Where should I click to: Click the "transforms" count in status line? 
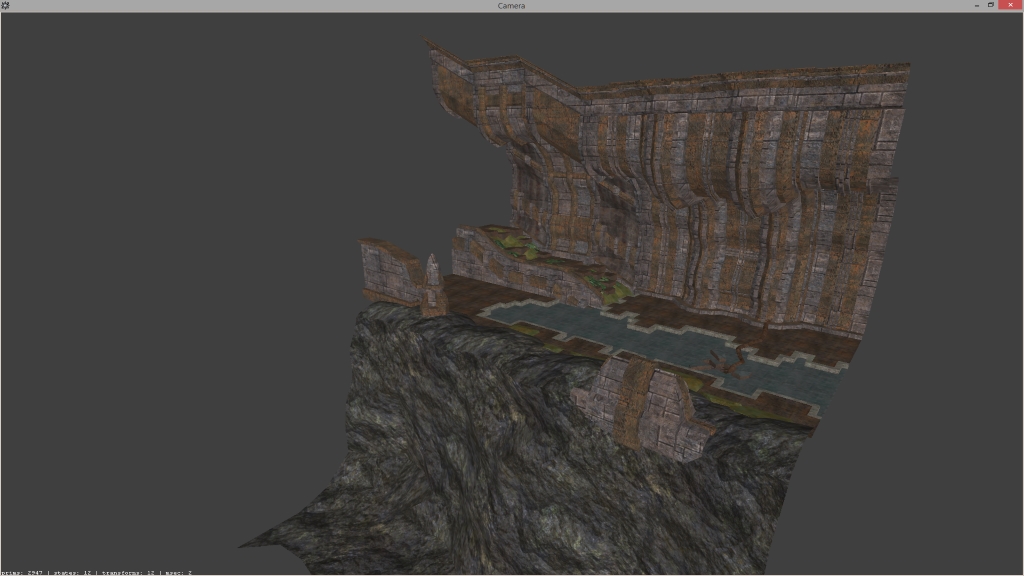tap(128, 573)
